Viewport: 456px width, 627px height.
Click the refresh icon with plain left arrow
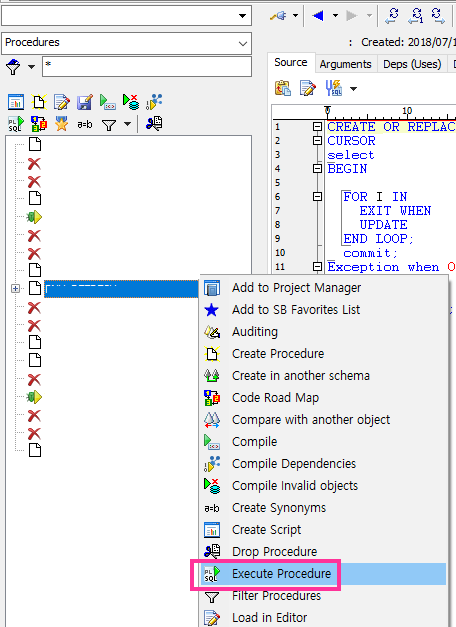click(x=392, y=16)
